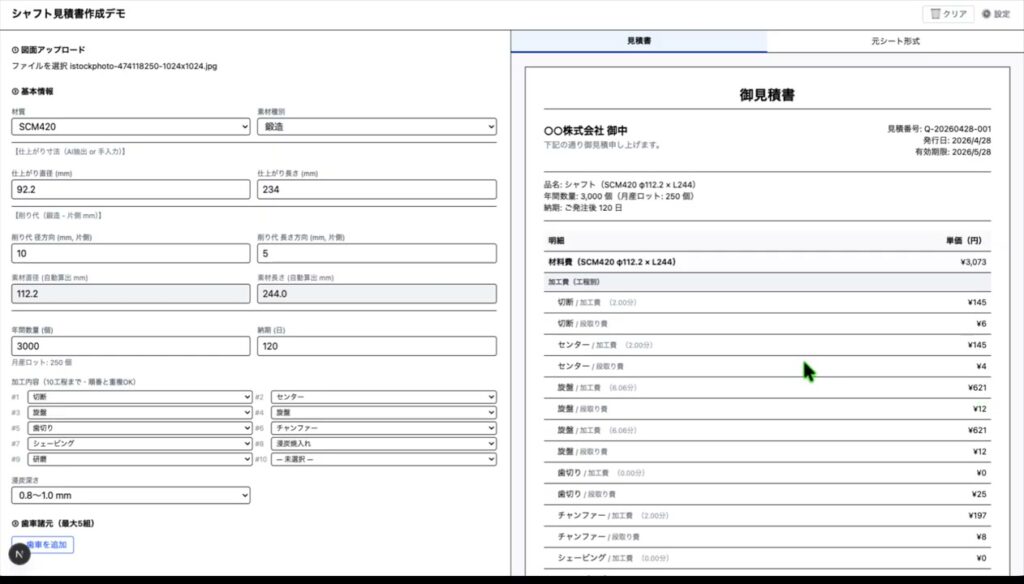Click ファイルを選択 to upload a drawing
1024x584 pixels.
point(39,66)
